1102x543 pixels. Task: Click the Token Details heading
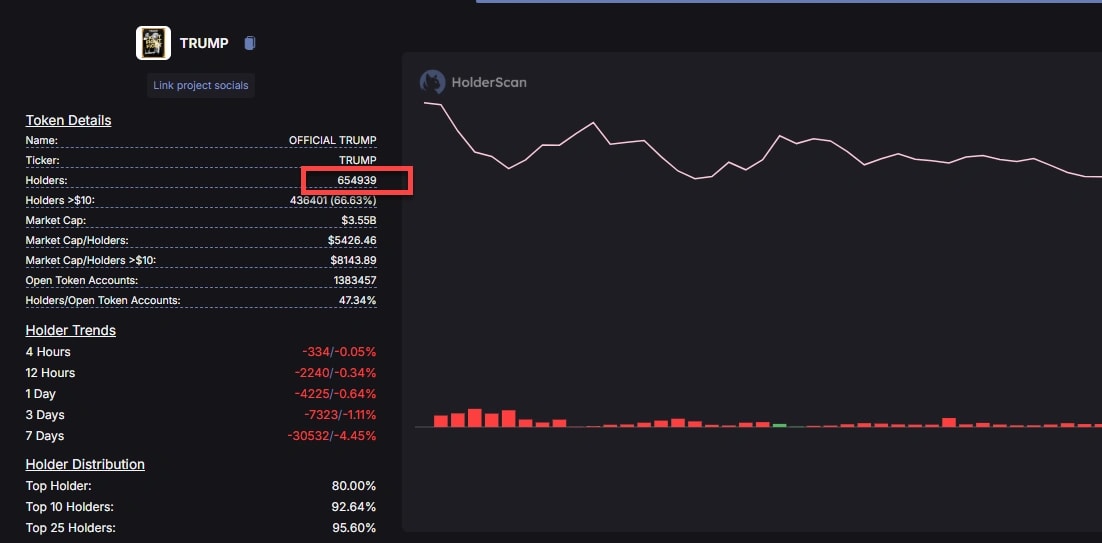pyautogui.click(x=68, y=120)
